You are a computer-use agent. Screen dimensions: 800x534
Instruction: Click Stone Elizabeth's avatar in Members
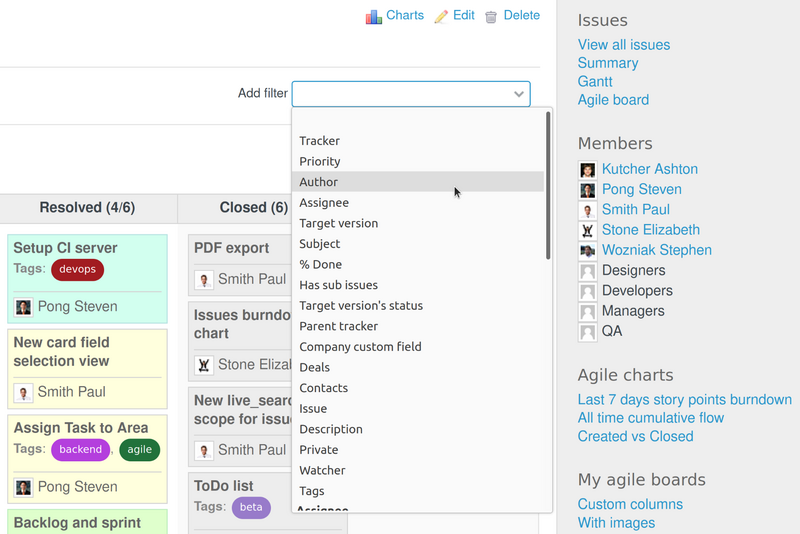tap(587, 231)
